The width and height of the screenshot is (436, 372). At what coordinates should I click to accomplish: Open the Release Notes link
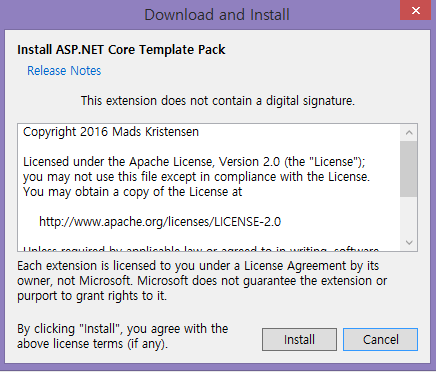(x=64, y=71)
